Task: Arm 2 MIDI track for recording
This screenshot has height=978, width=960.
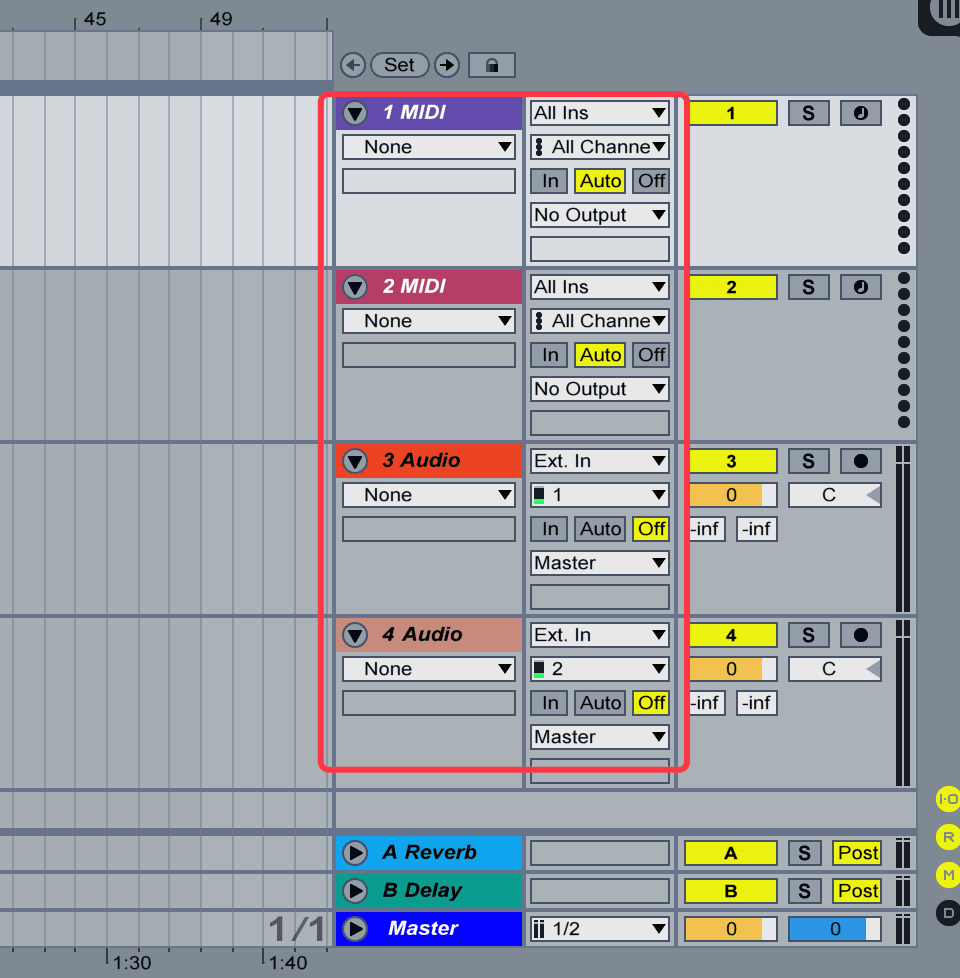Action: point(861,287)
